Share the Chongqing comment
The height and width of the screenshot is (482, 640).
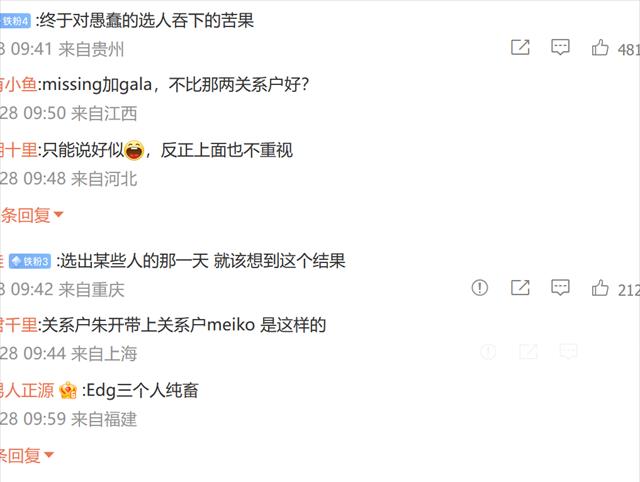[520, 288]
